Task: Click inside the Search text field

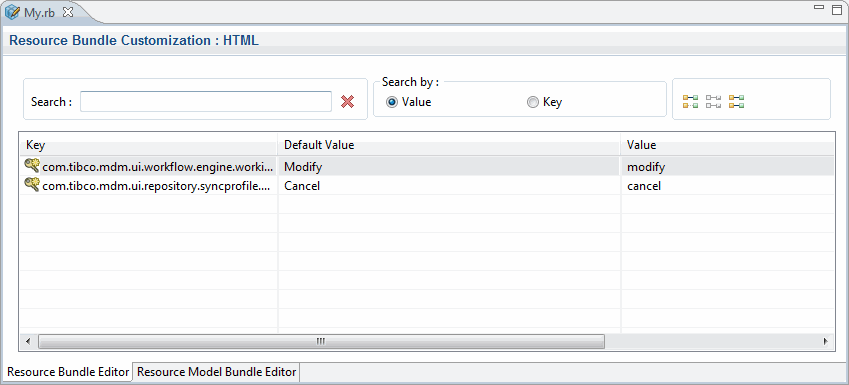Action: pyautogui.click(x=206, y=101)
